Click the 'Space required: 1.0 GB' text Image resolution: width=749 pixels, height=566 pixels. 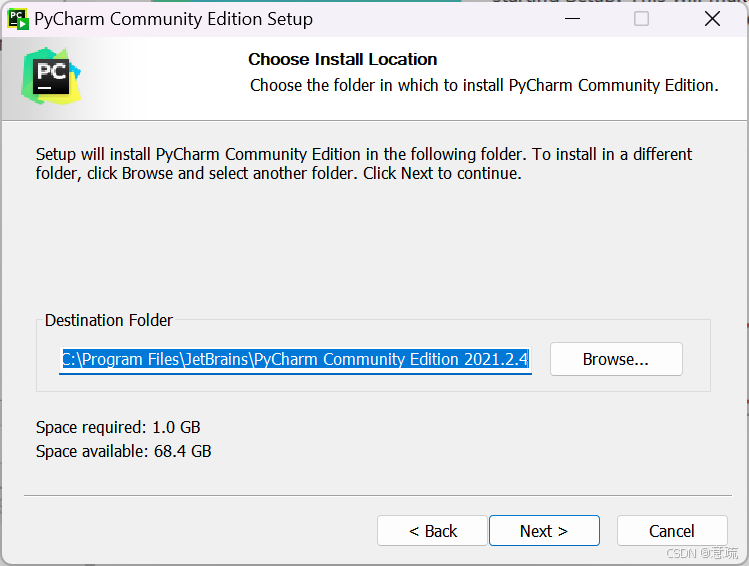point(118,427)
